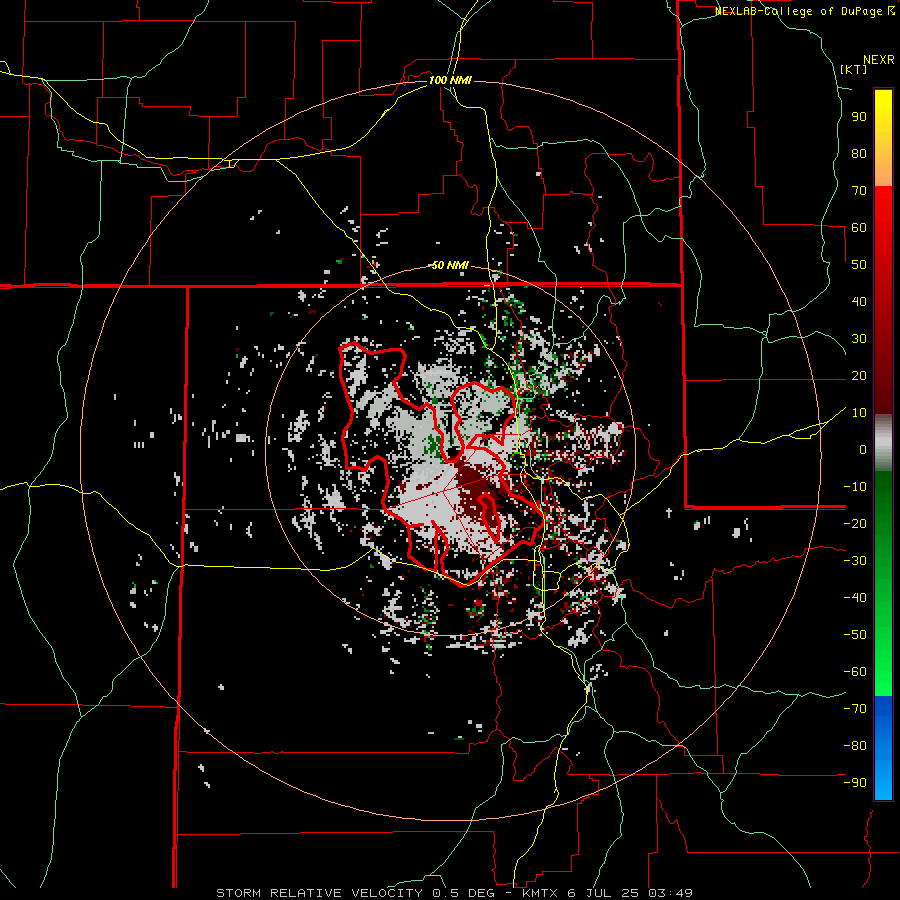This screenshot has height=900, width=900.
Task: Pick the orange band near 70 on the color bar
Action: (x=883, y=171)
